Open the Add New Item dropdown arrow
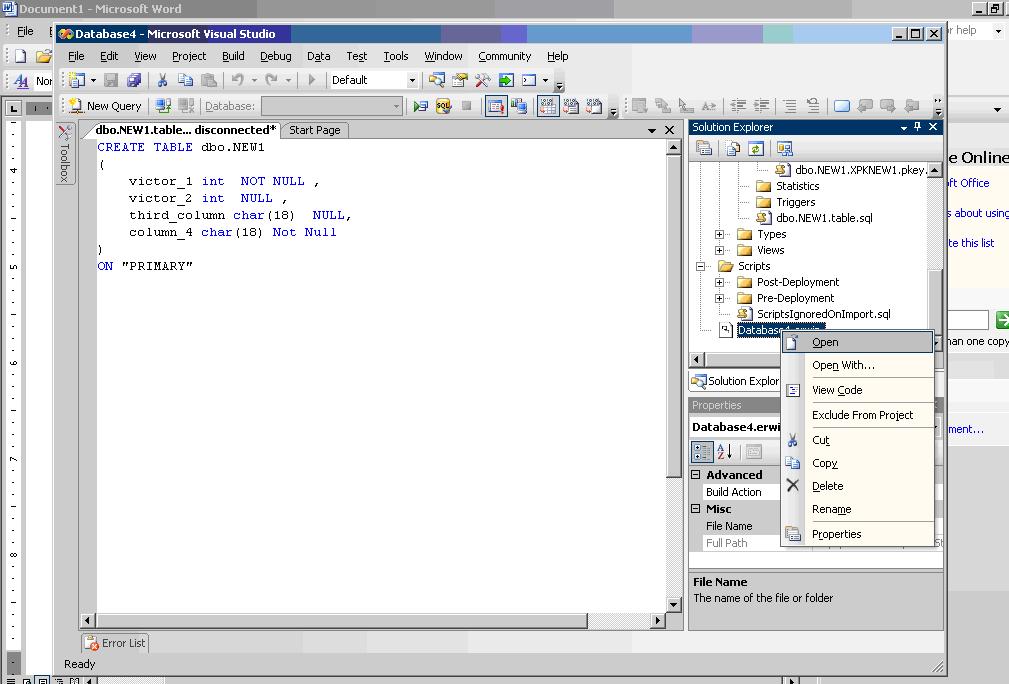The image size is (1009, 684). coord(93,80)
